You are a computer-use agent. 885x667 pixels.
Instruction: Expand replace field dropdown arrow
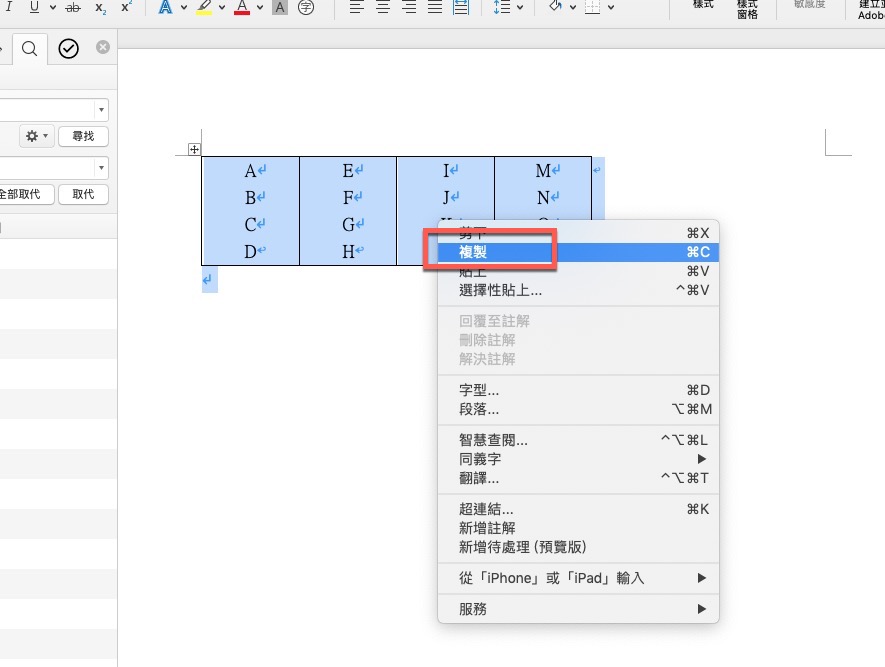coord(101,168)
